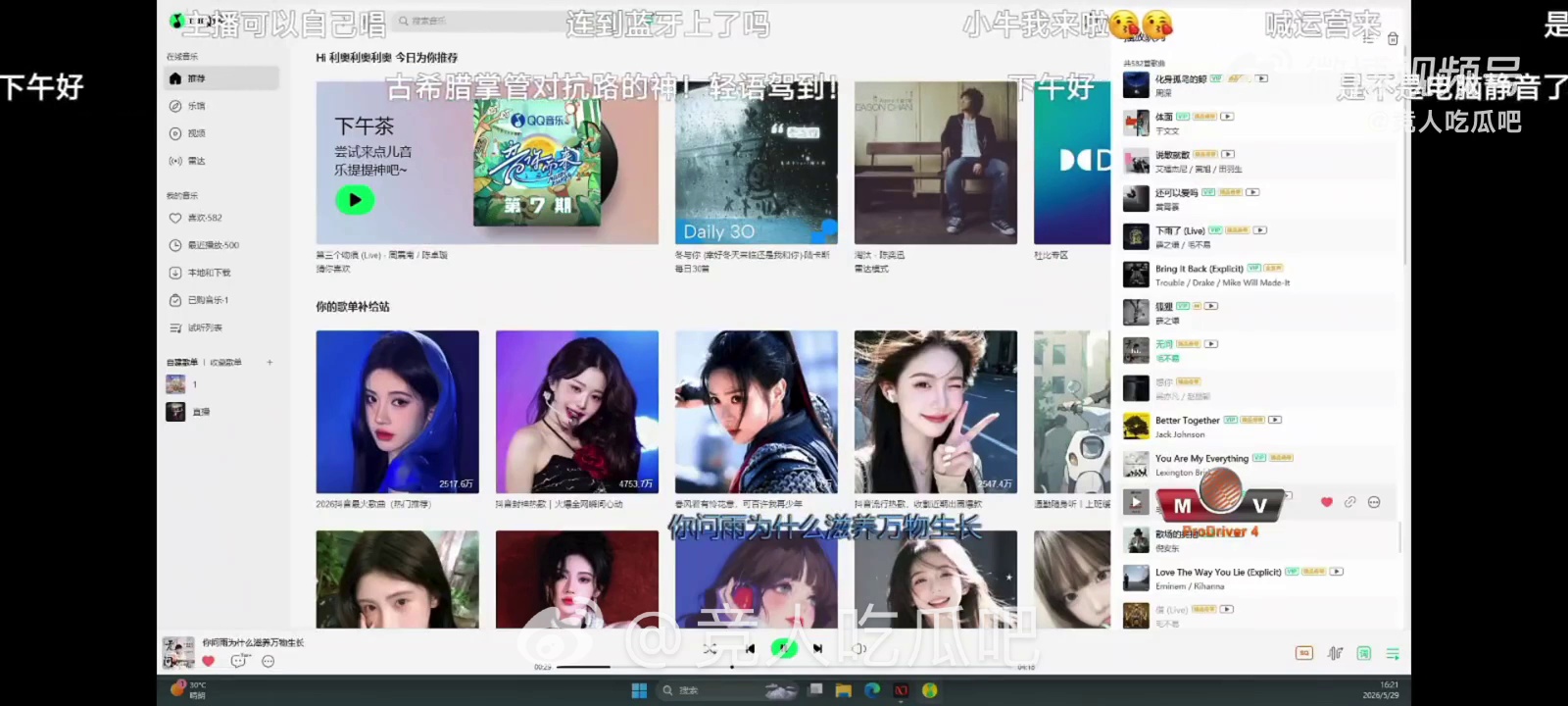1568x706 pixels.
Task: Seek in the song progress bar
Action: tap(784, 667)
